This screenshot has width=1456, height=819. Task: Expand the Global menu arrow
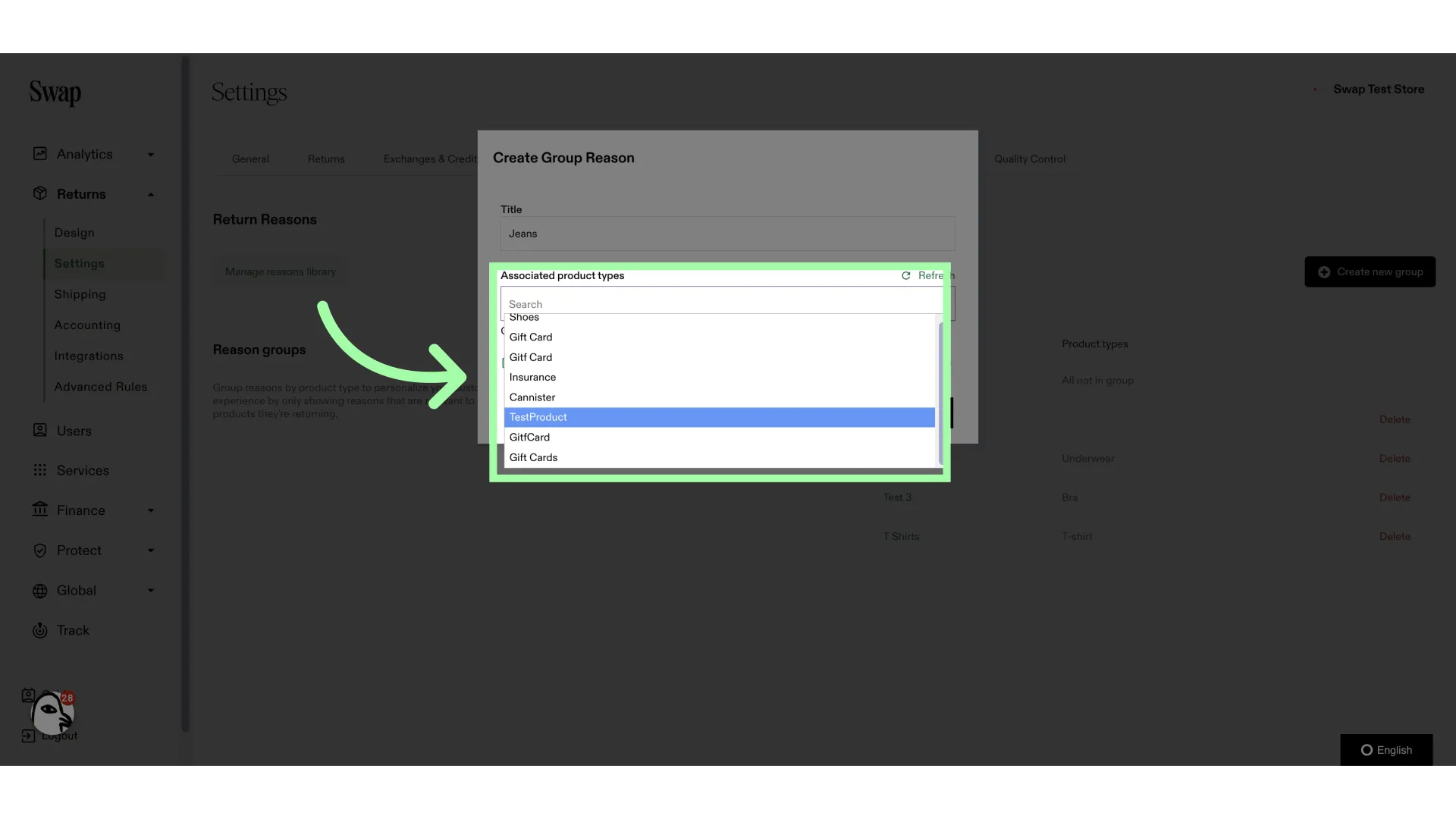coord(151,590)
